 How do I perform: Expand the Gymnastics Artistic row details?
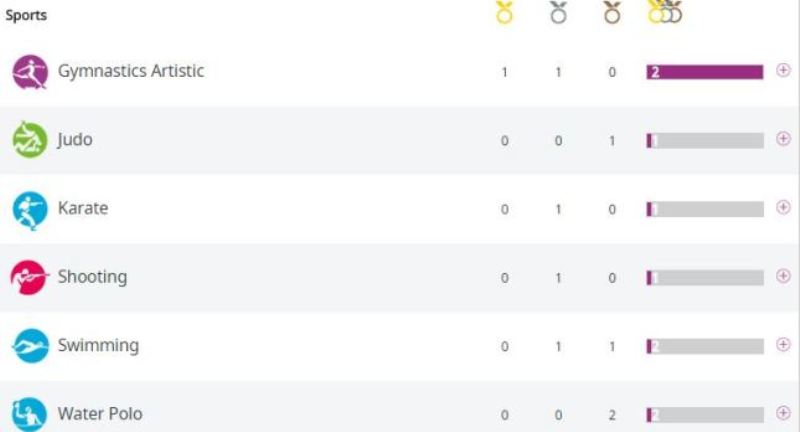(x=783, y=70)
